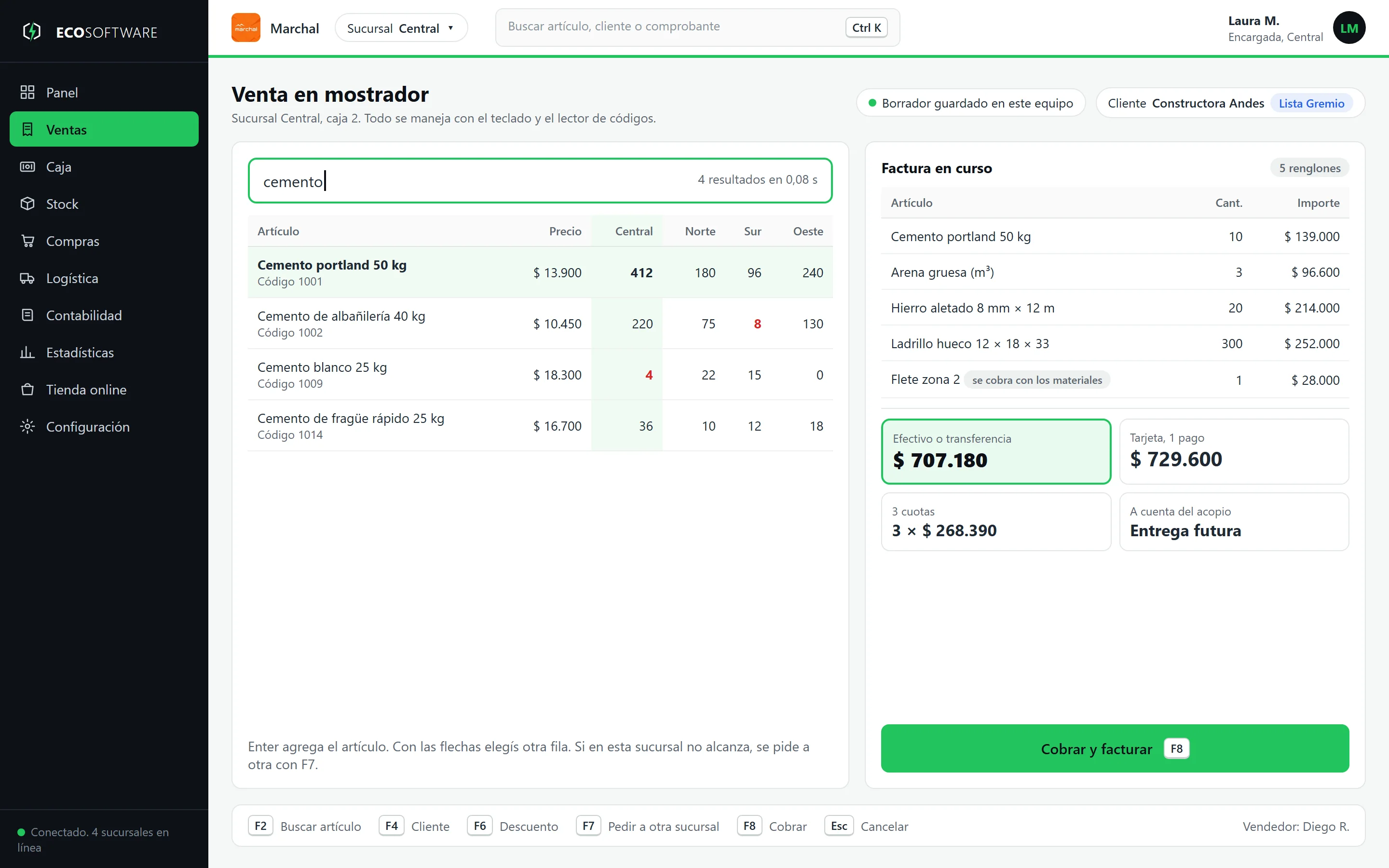Viewport: 1389px width, 868px height.
Task: Click the Tienda online bag icon
Action: 27,389
